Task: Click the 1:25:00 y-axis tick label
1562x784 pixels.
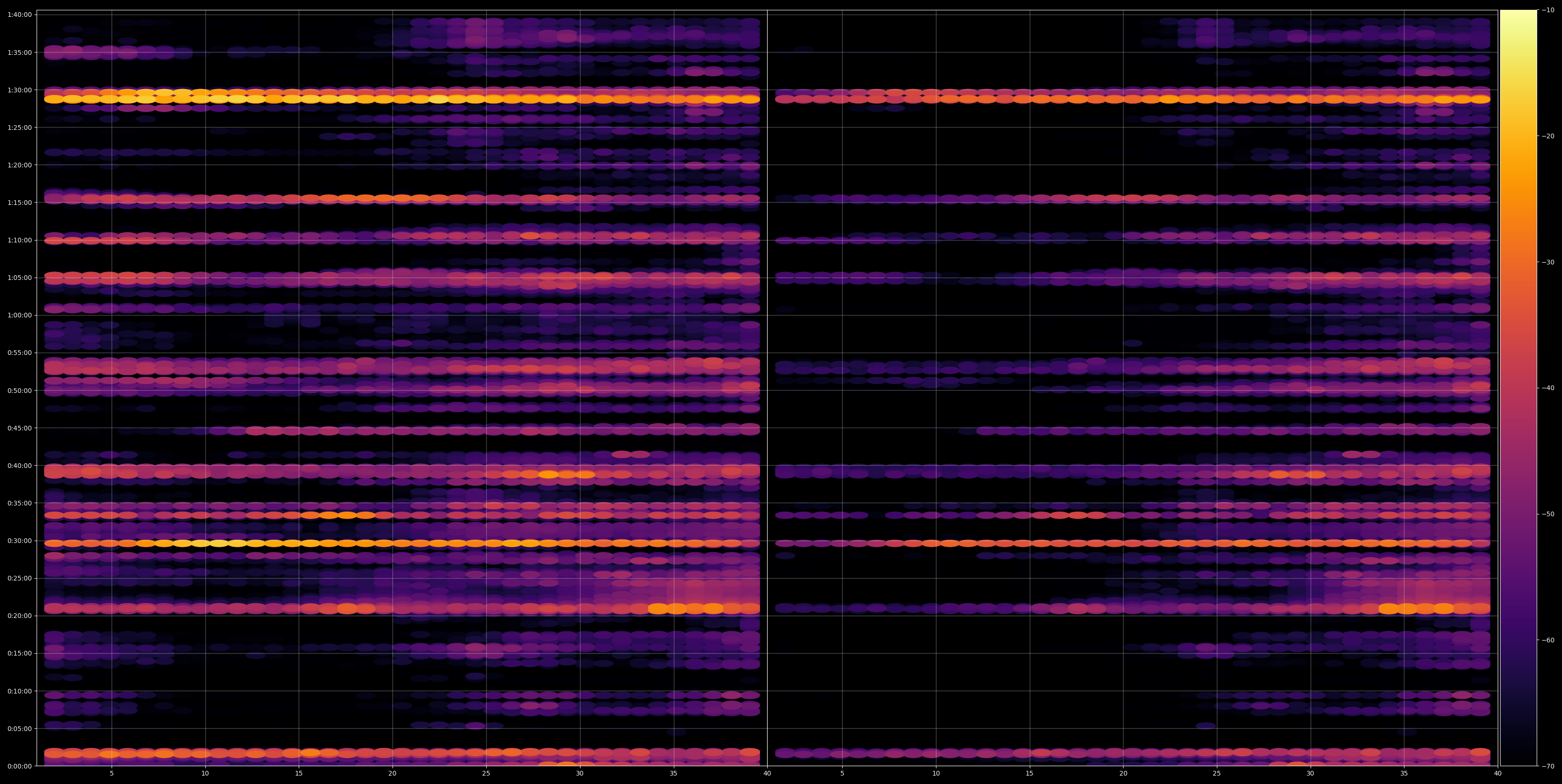Action: click(x=19, y=128)
